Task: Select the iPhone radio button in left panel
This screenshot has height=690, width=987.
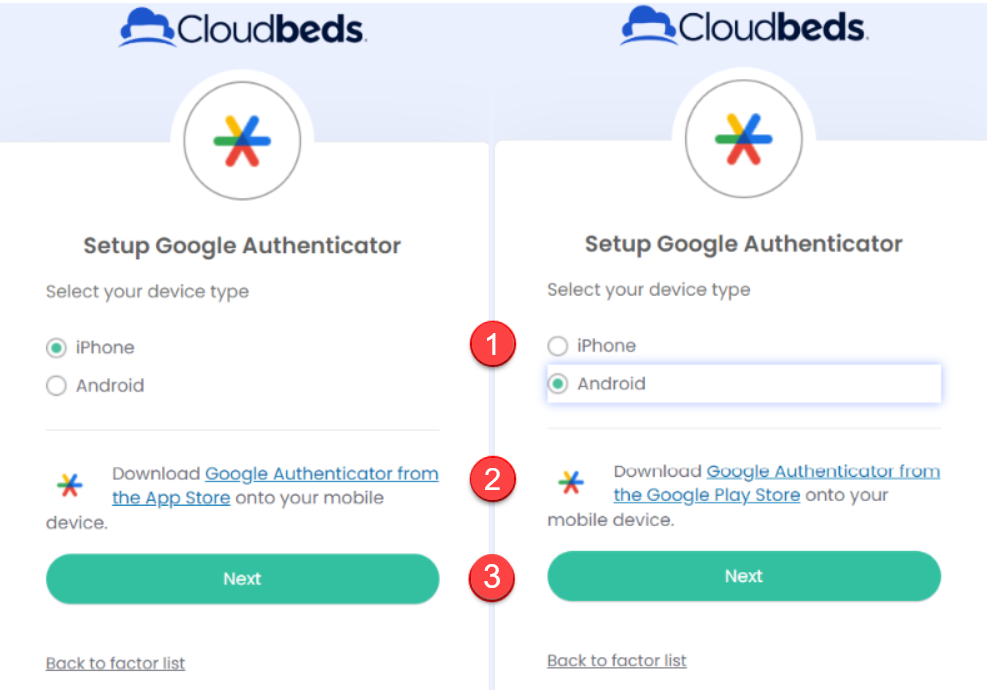Action: [57, 348]
